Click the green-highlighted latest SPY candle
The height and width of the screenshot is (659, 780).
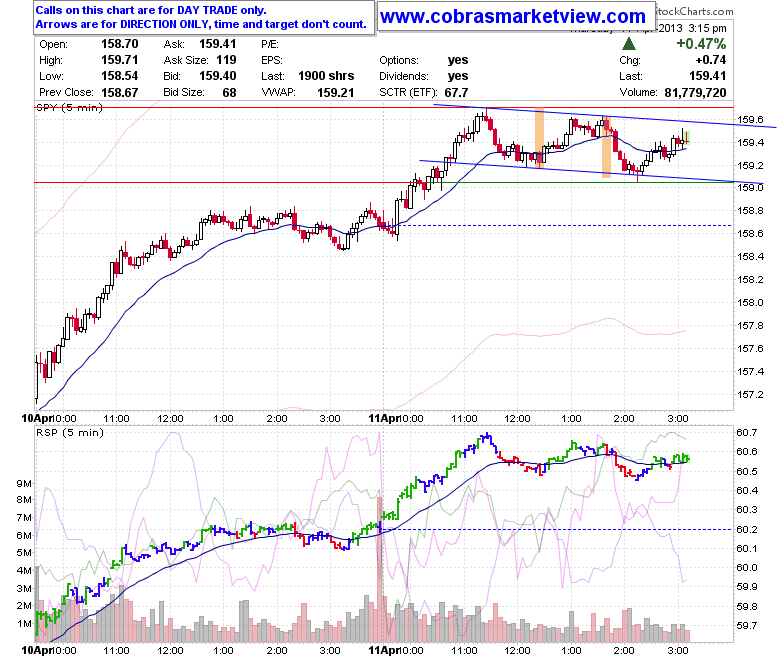point(686,139)
